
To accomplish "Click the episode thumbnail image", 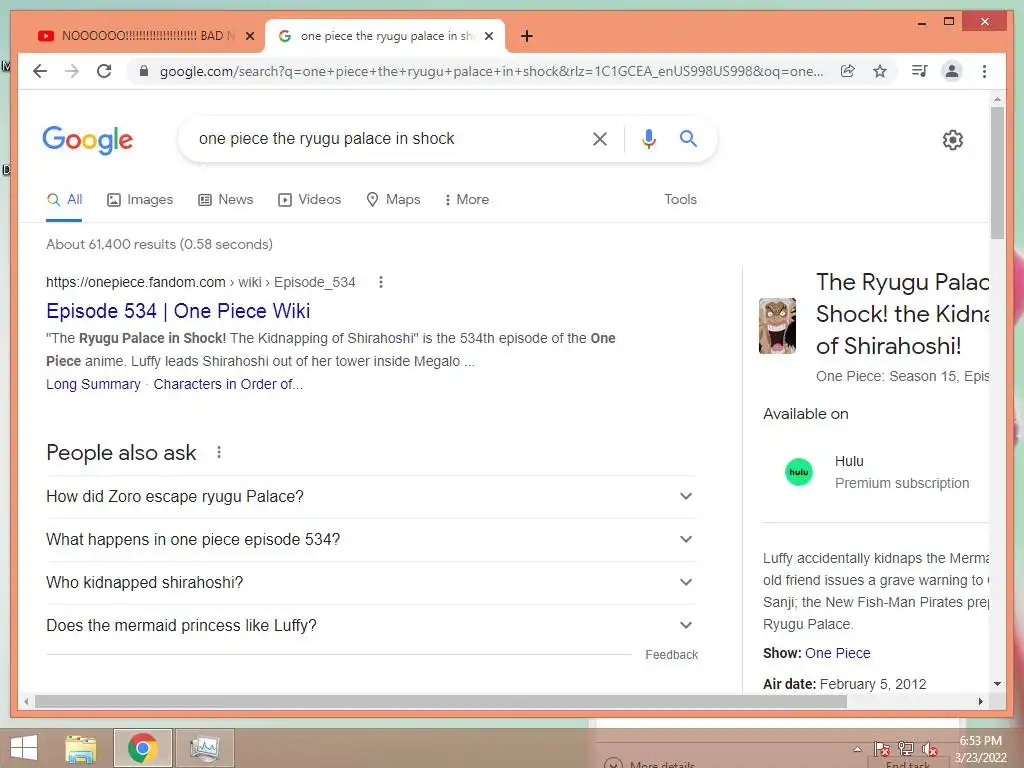I will point(777,326).
